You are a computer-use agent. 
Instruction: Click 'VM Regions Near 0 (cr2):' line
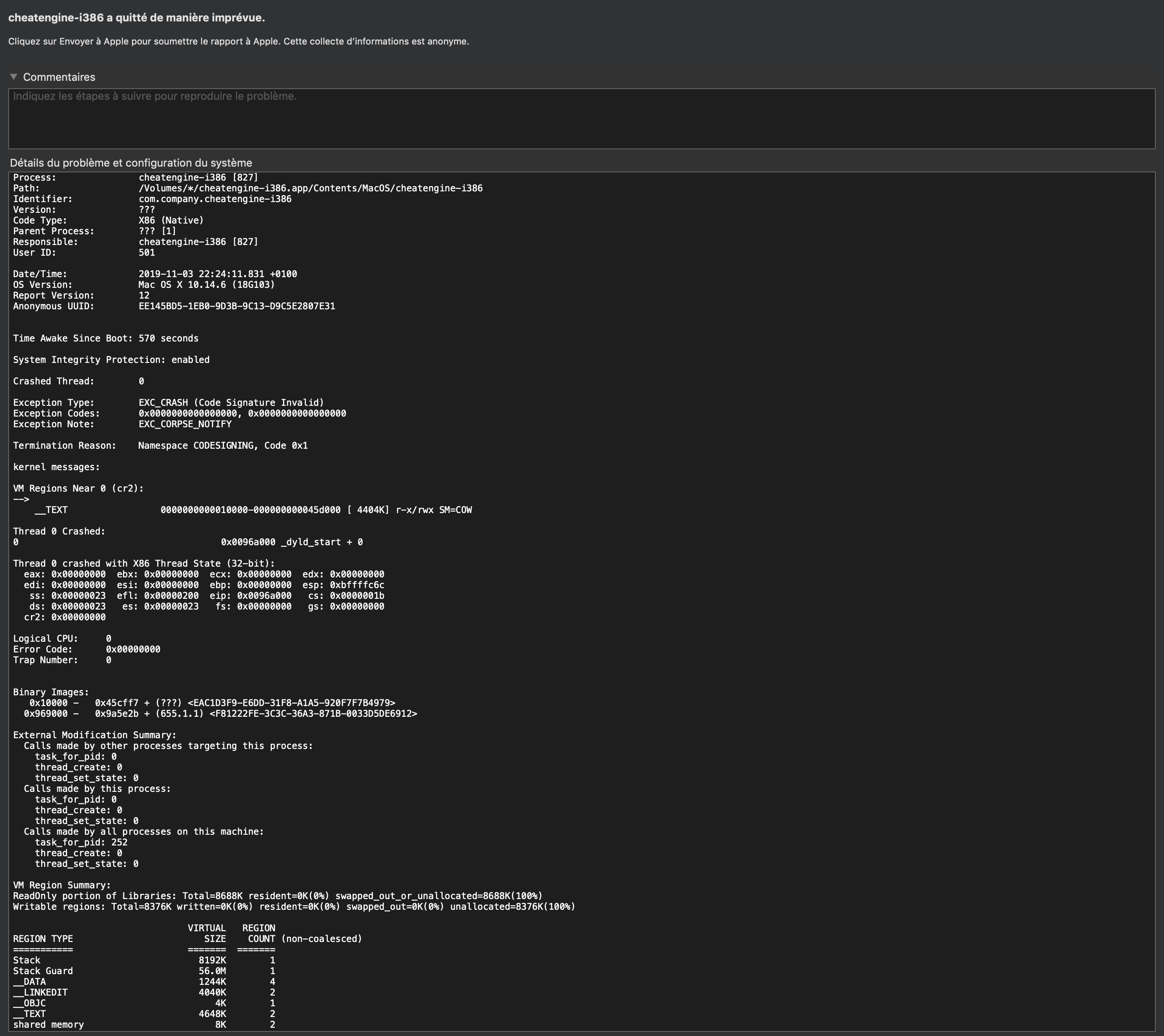point(79,489)
